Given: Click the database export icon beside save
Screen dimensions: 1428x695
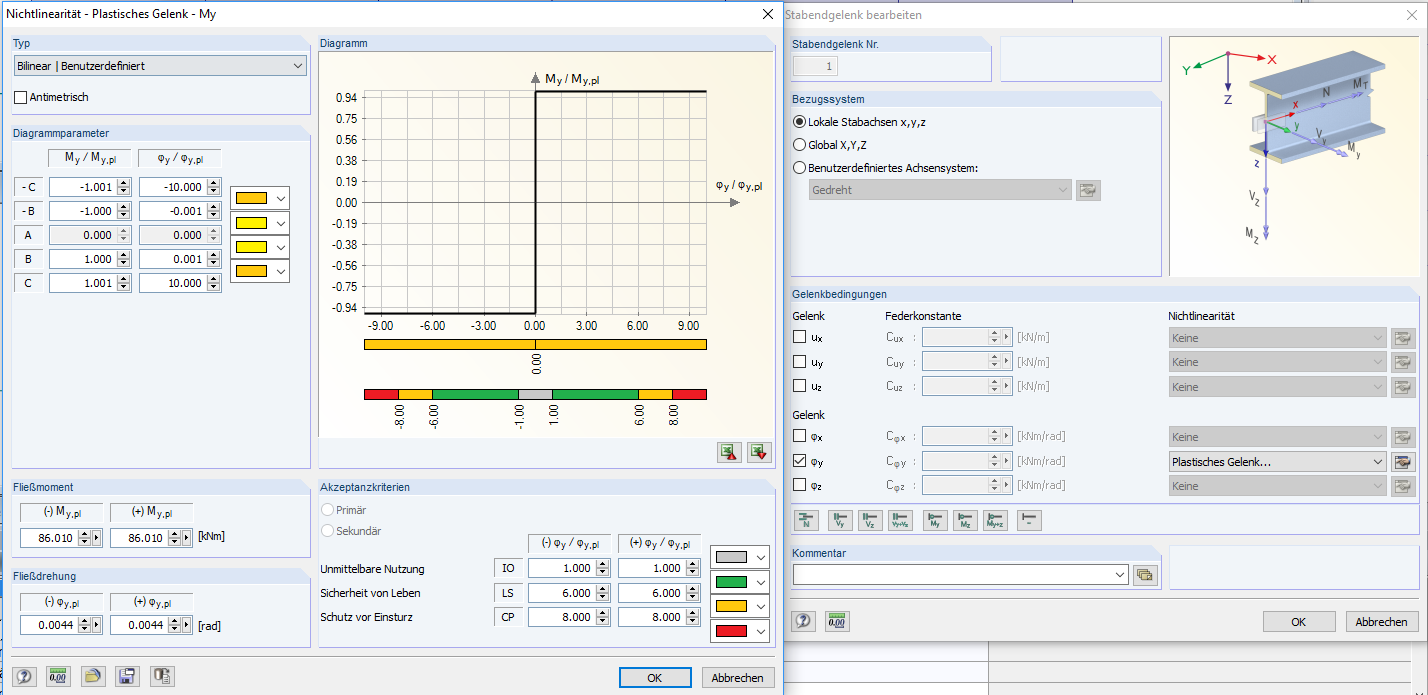Looking at the screenshot, I should coord(162,676).
